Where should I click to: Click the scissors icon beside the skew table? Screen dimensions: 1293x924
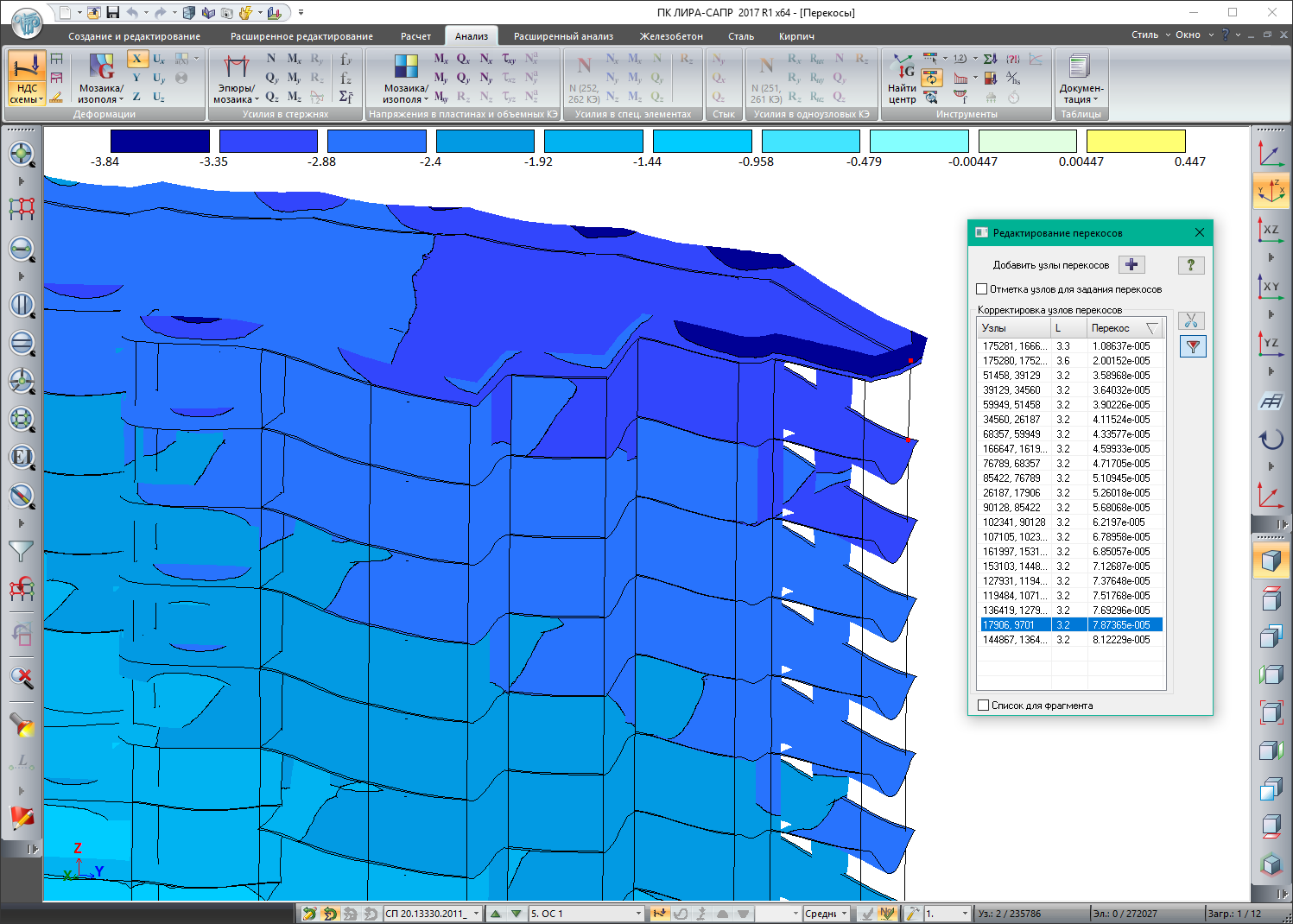[1191, 321]
